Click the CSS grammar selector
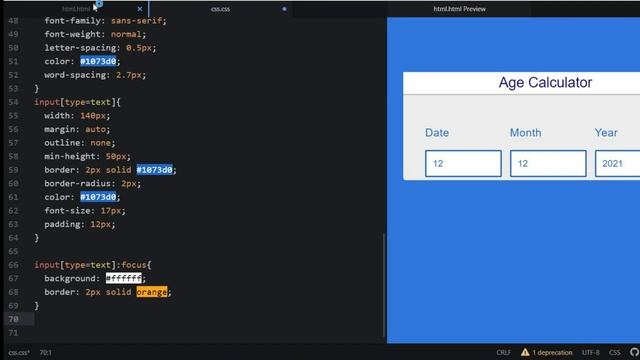The height and width of the screenshot is (360, 640). 615,353
